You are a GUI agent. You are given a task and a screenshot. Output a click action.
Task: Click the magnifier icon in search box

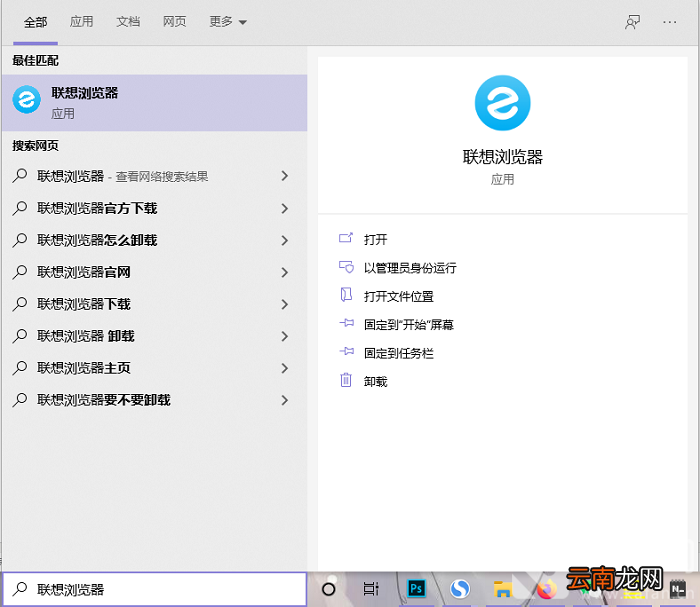(x=20, y=589)
